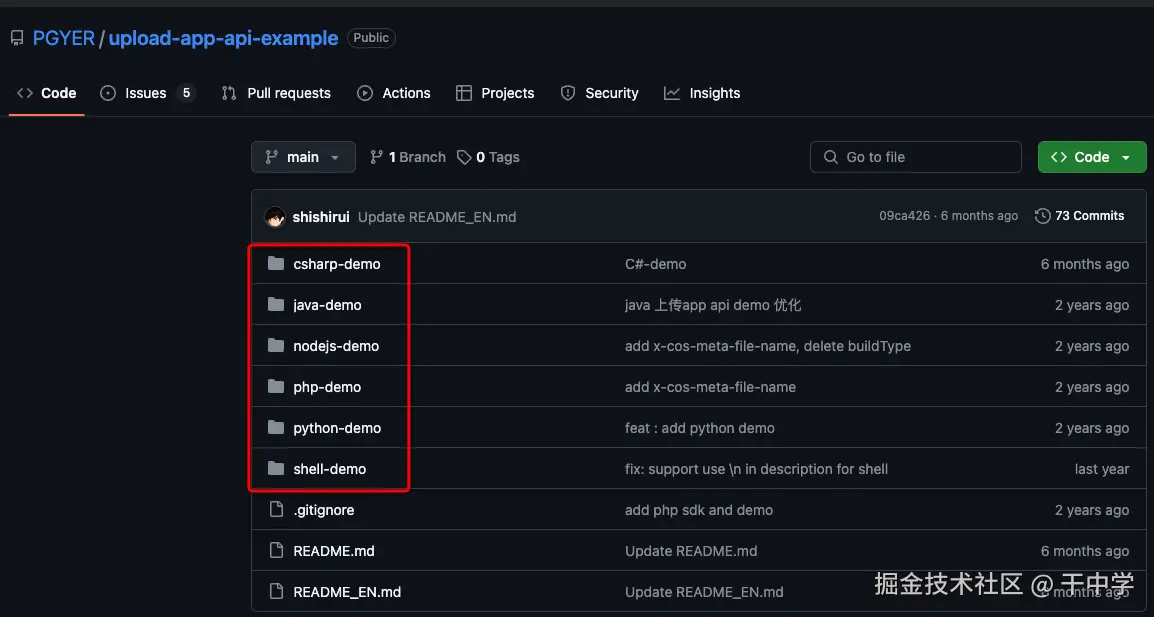Open commit hash 09ca426
Screen dimensions: 1154x617
click(x=905, y=216)
